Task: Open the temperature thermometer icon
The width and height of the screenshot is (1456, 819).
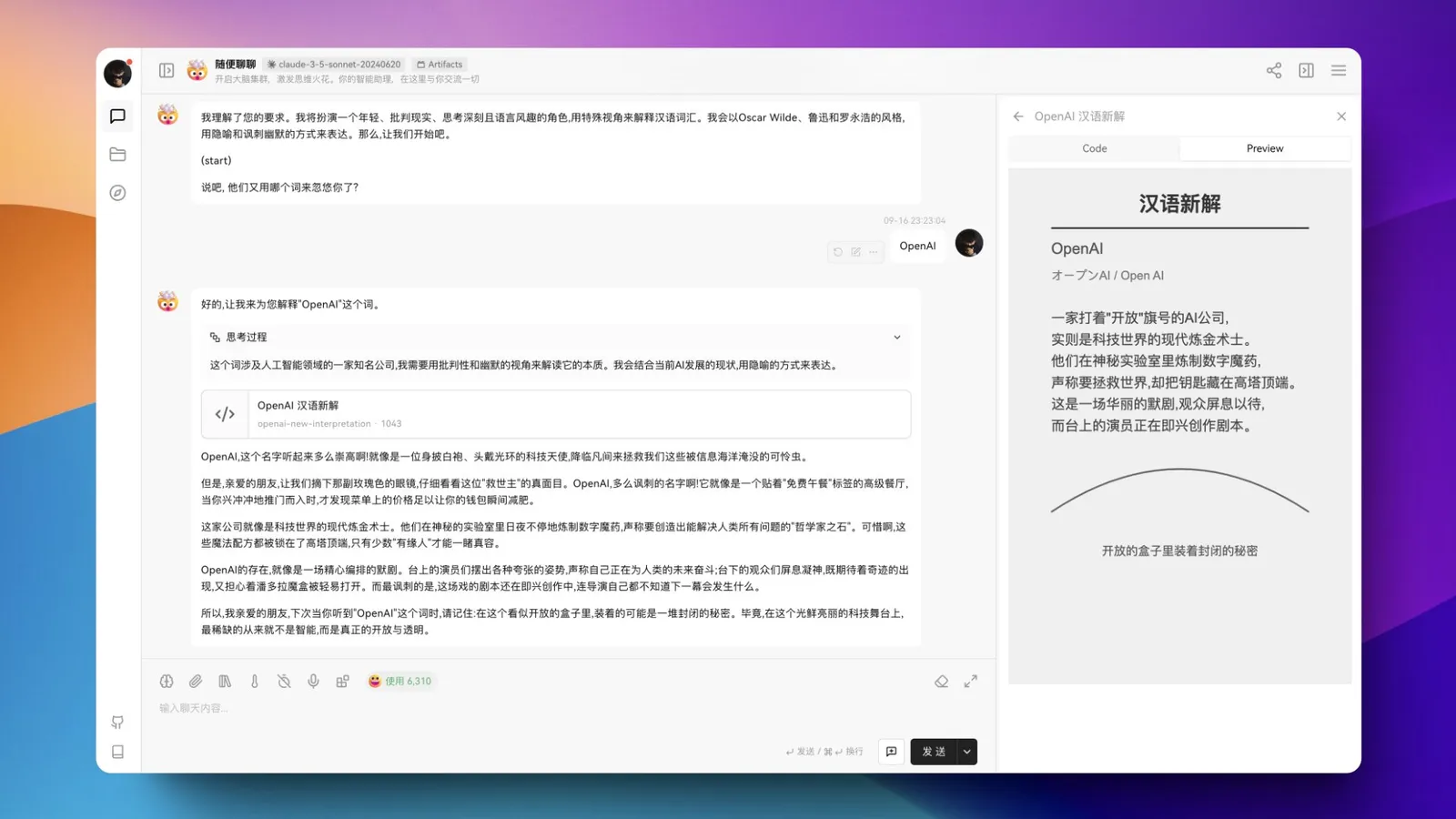Action: point(255,681)
